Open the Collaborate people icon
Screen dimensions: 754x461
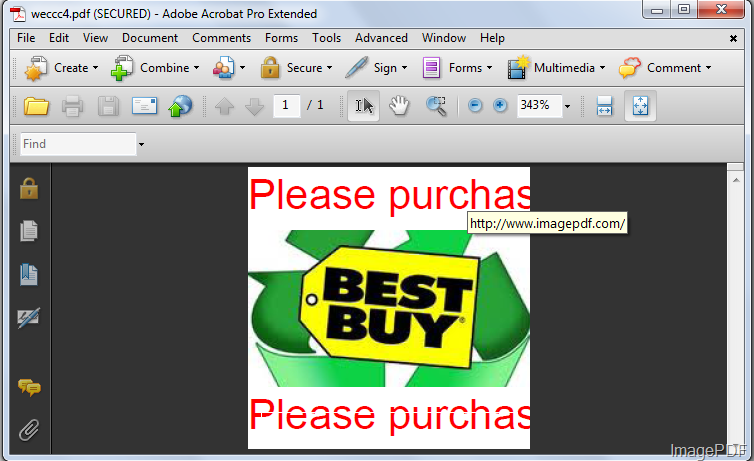(224, 68)
